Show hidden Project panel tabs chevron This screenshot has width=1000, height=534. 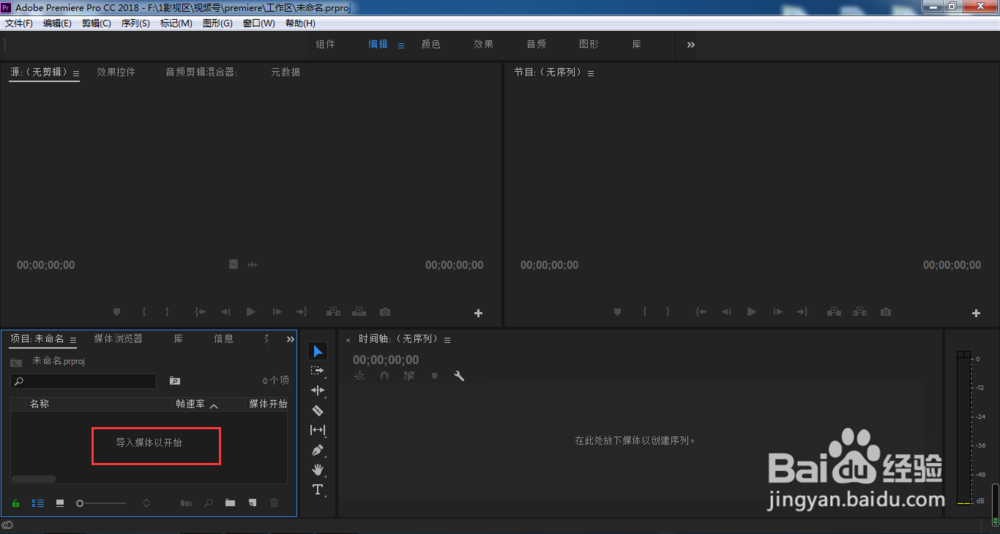(x=290, y=339)
